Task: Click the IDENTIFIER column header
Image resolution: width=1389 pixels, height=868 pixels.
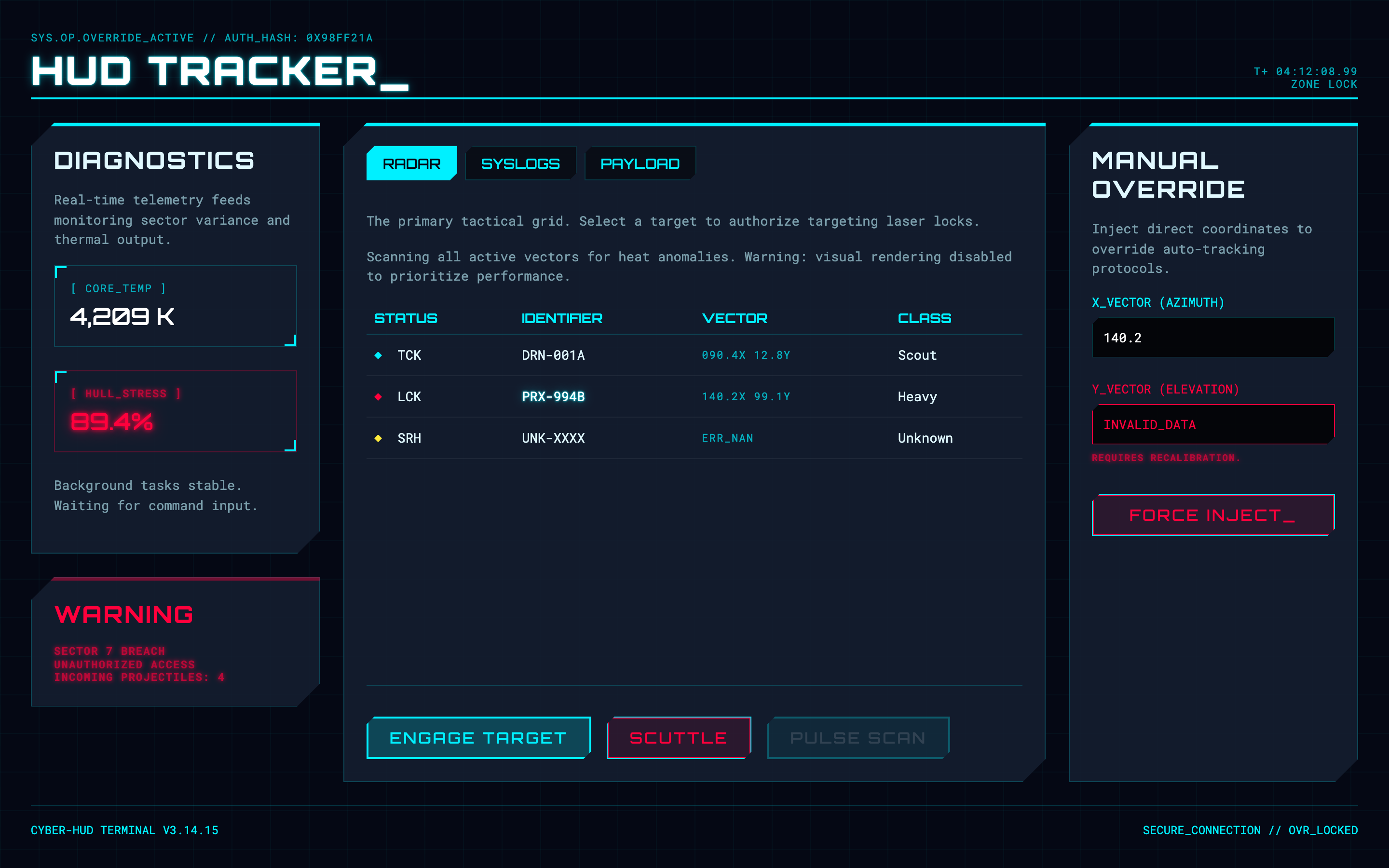Action: pos(561,319)
